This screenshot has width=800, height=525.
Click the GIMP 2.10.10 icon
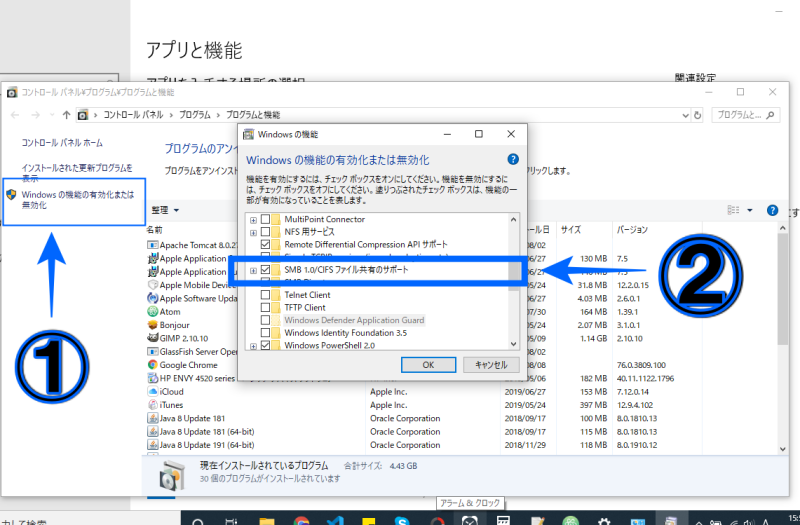(152, 338)
